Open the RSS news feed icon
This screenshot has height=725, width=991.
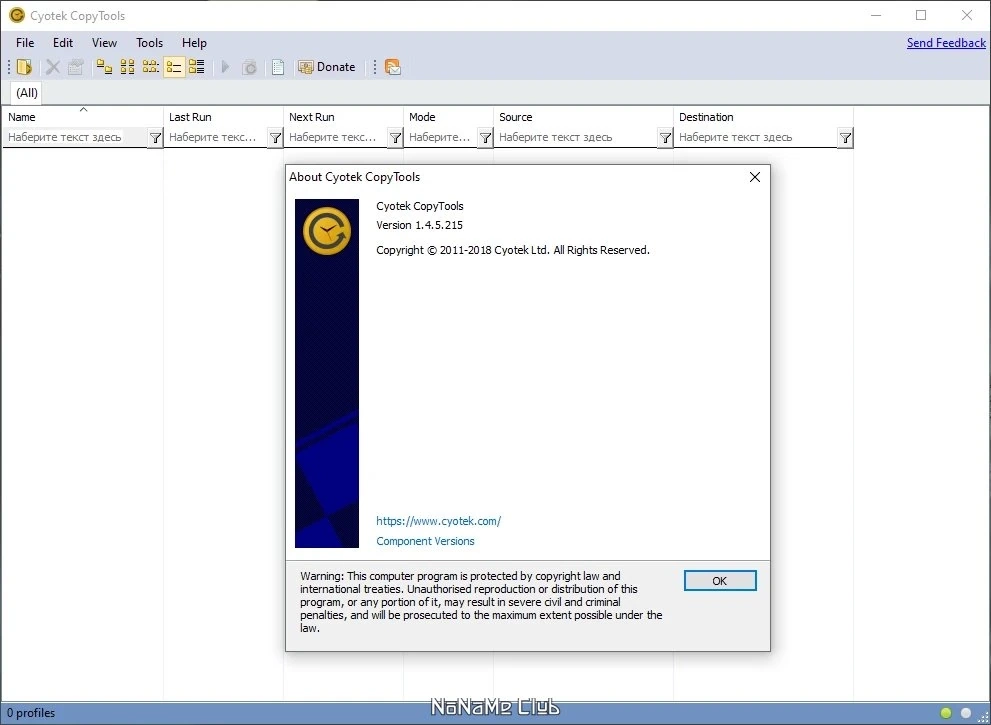(392, 67)
